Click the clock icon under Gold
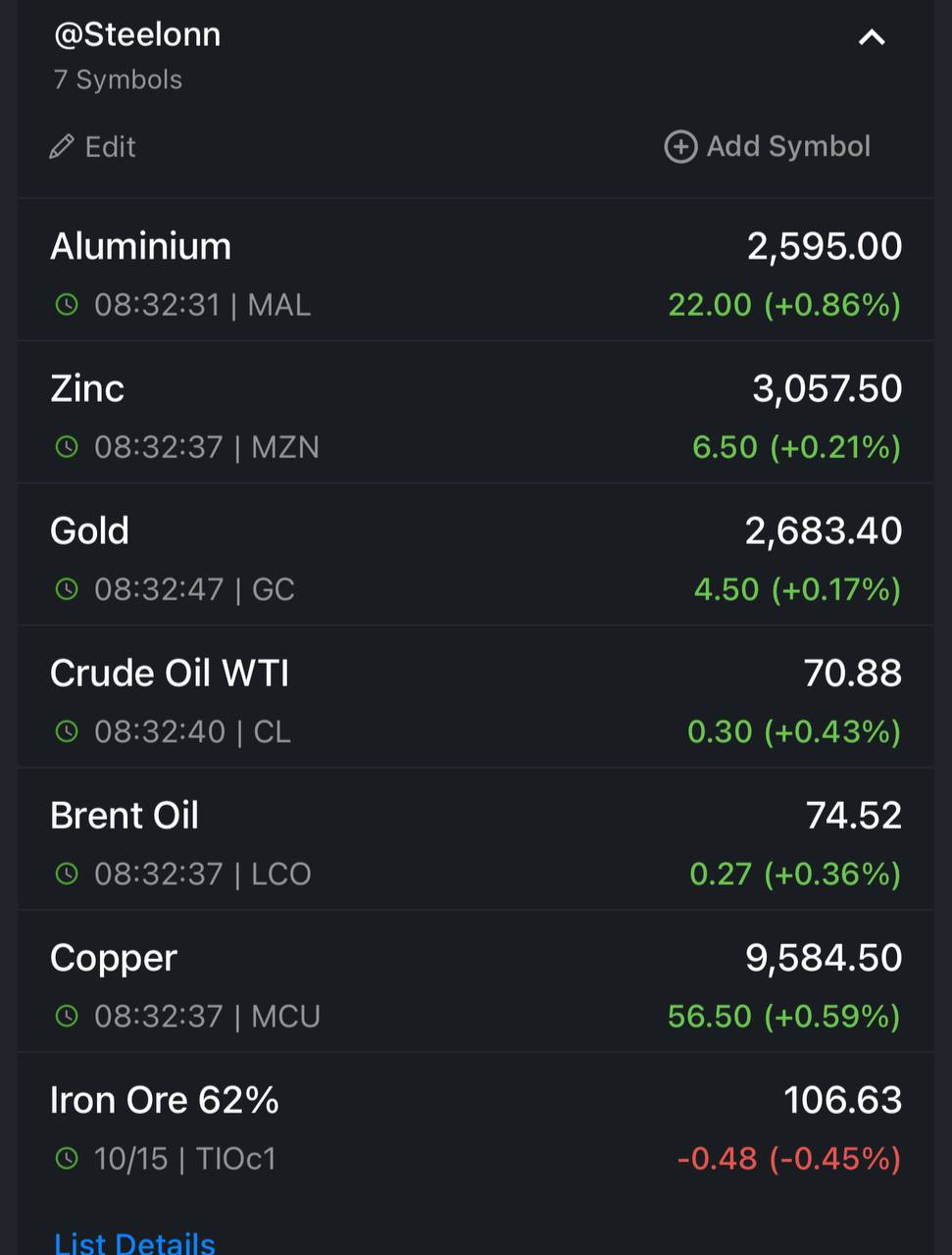Image resolution: width=952 pixels, height=1255 pixels. coord(67,589)
